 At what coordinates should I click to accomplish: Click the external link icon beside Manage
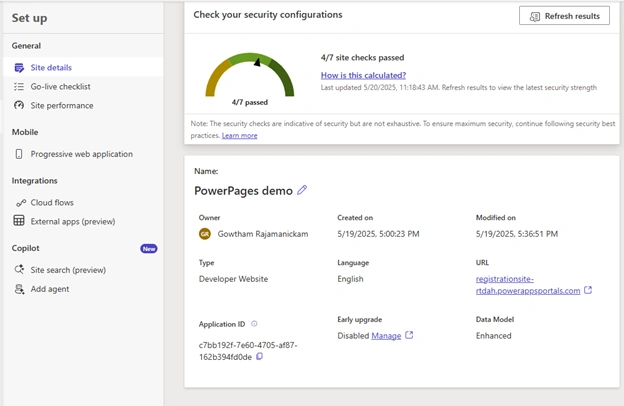click(409, 335)
